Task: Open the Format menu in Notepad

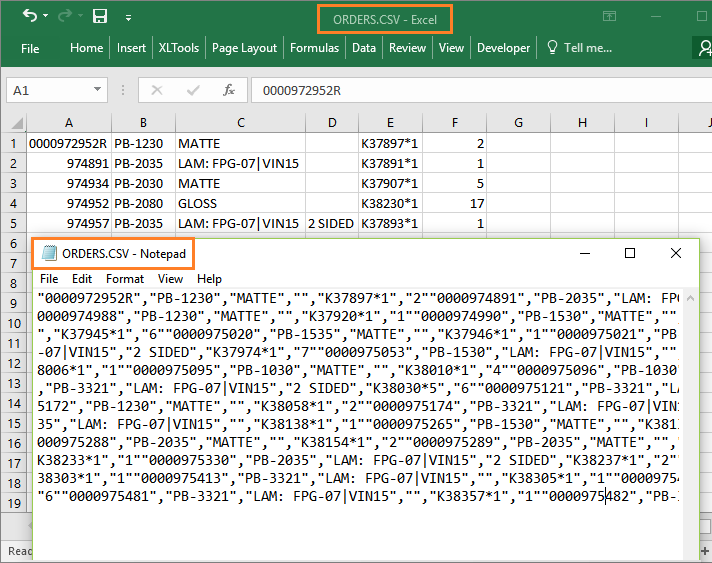Action: pyautogui.click(x=125, y=279)
